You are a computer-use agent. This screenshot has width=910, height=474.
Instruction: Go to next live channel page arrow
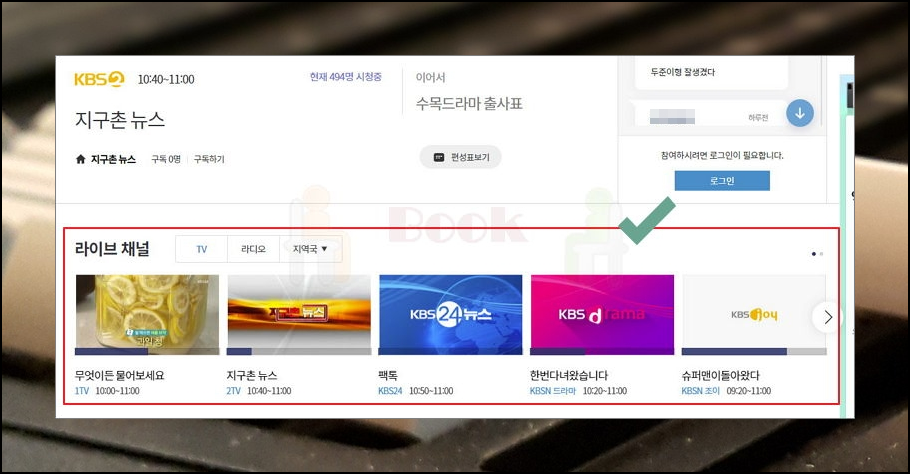coord(828,317)
